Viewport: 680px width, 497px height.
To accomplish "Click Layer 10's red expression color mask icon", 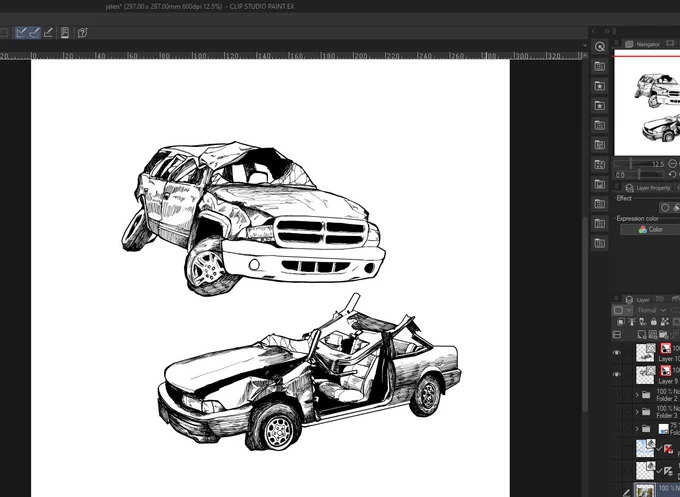I will point(666,348).
